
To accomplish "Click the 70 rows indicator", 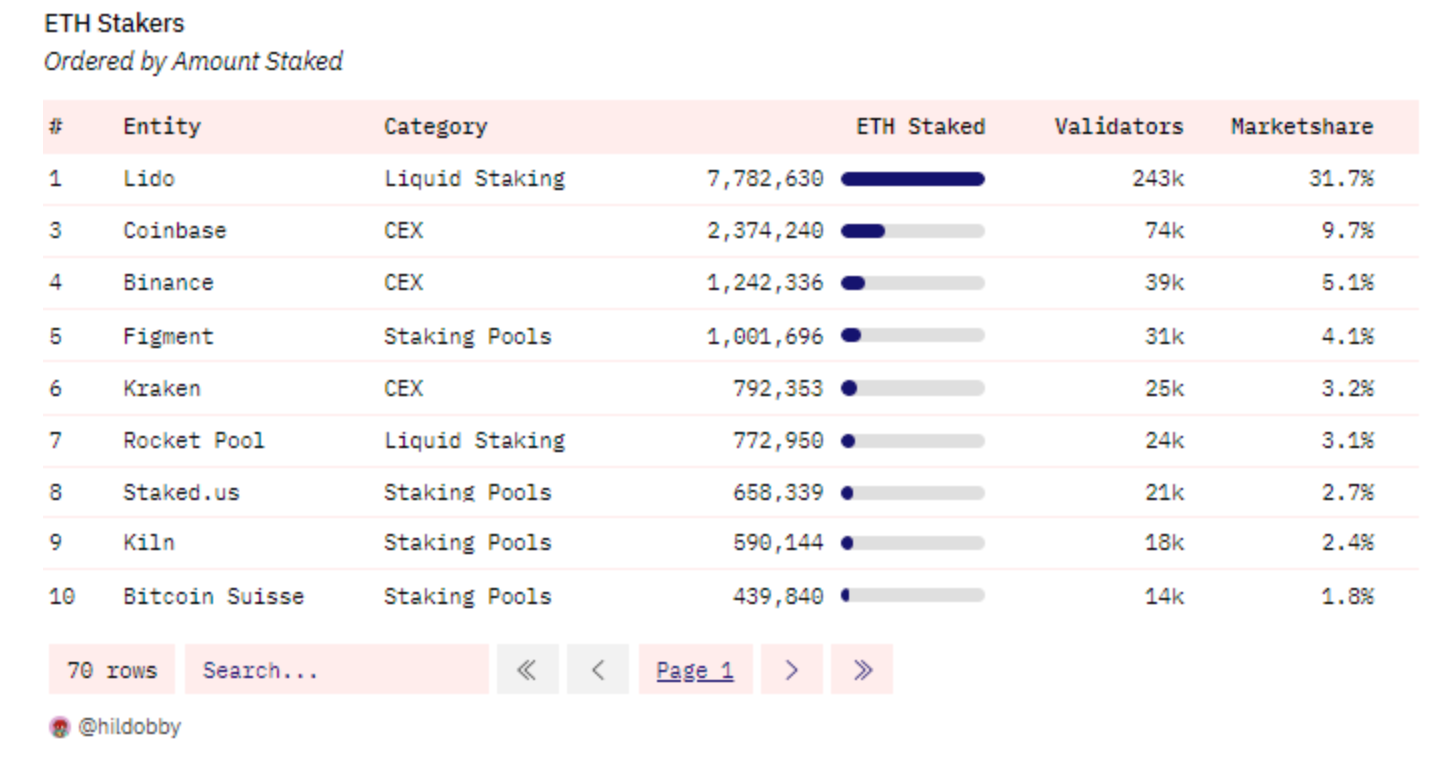I will [111, 670].
